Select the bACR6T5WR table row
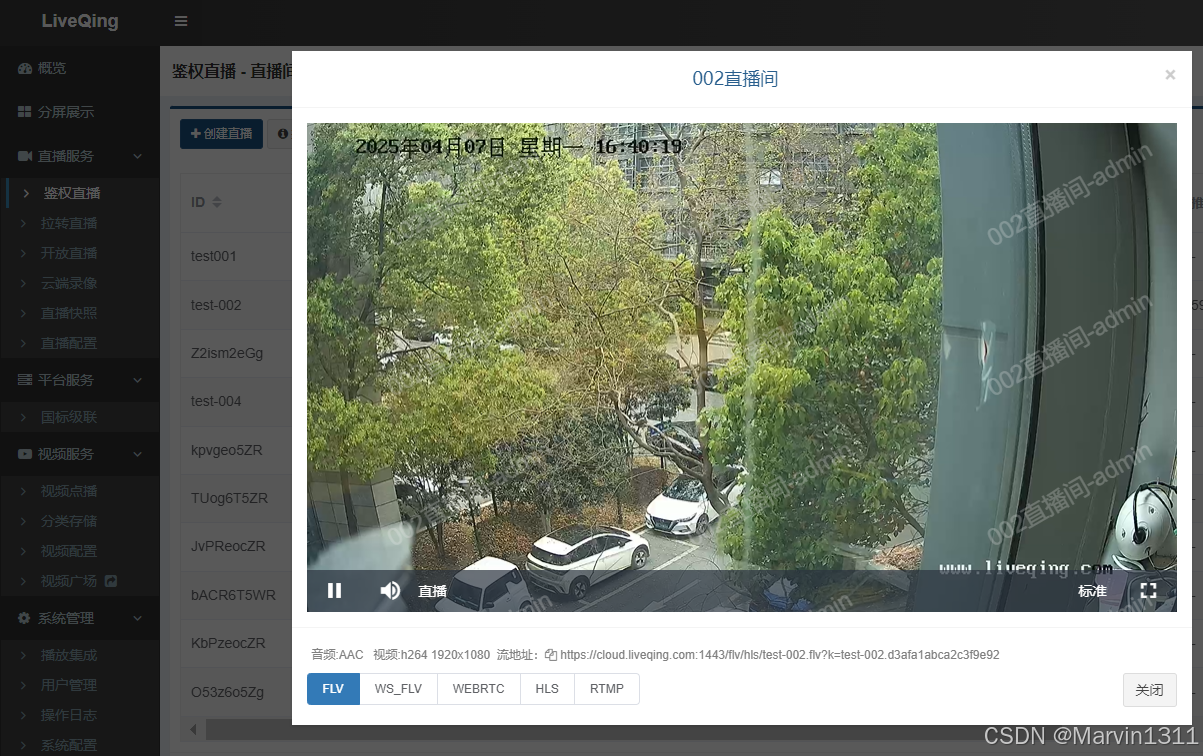Screen dimensions: 1203x756 236,595
